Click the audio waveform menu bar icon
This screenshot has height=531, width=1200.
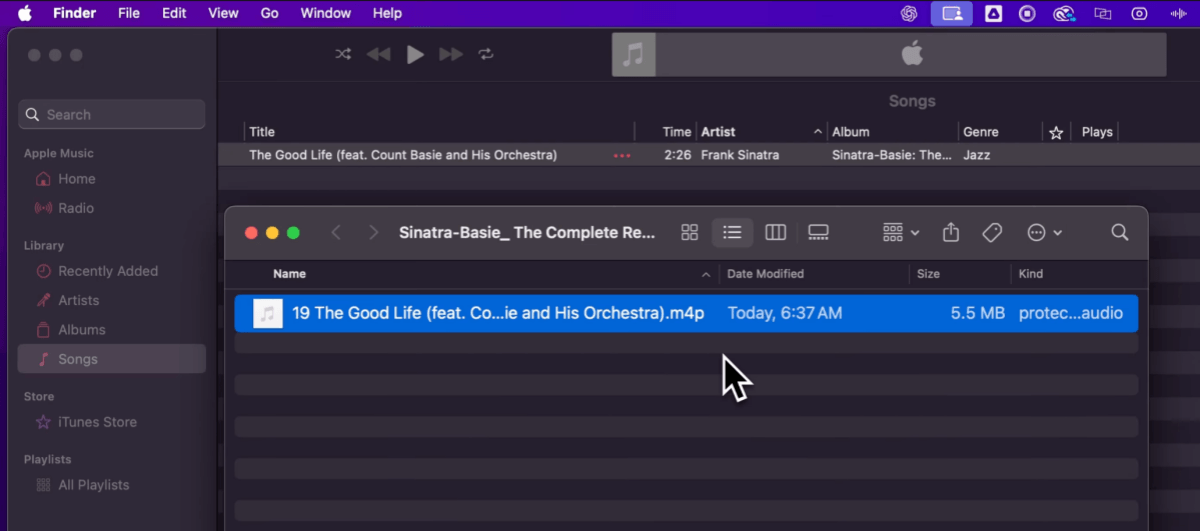click(x=1178, y=13)
